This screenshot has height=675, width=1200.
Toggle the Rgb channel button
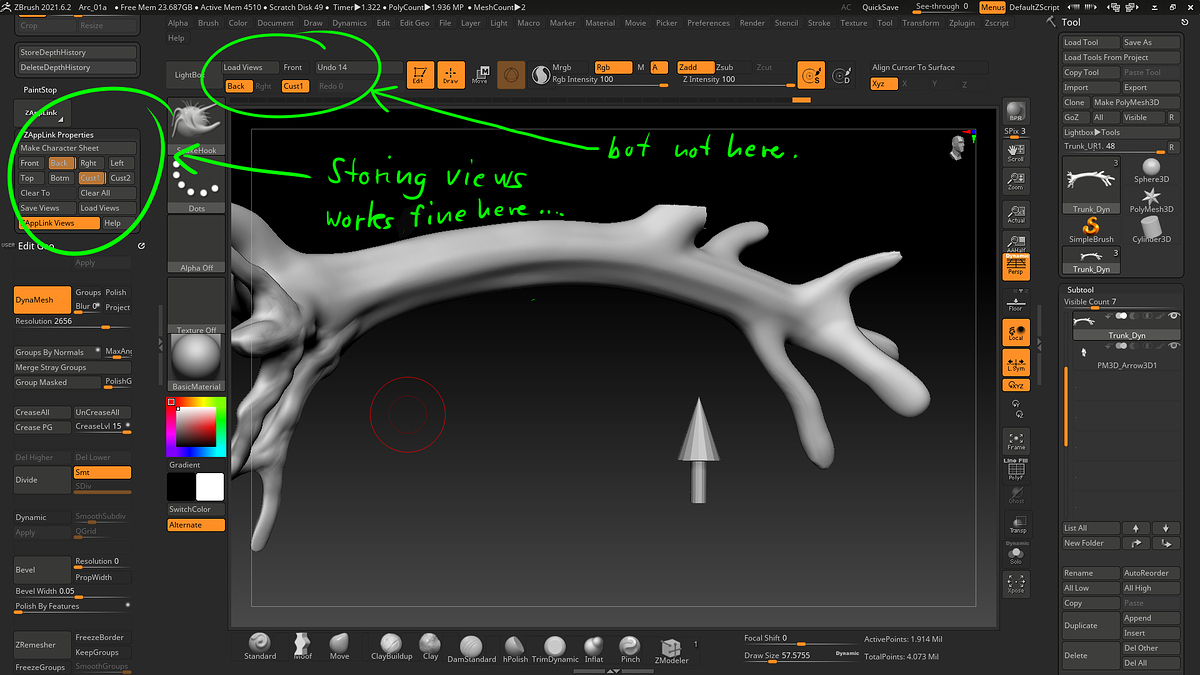[613, 67]
